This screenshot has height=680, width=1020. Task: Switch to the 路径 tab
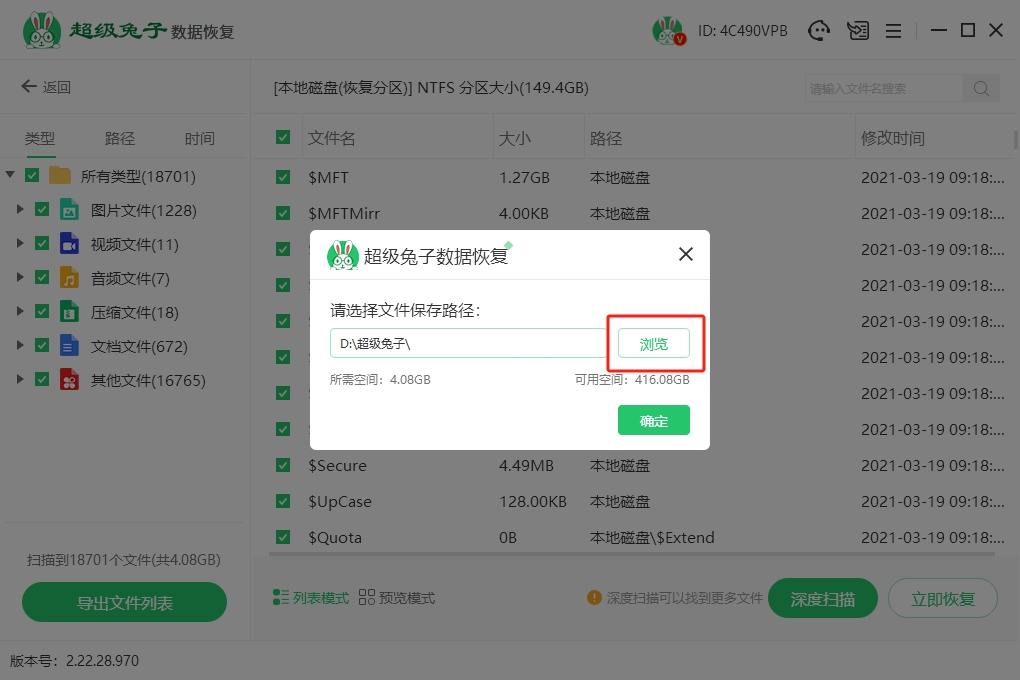(120, 139)
